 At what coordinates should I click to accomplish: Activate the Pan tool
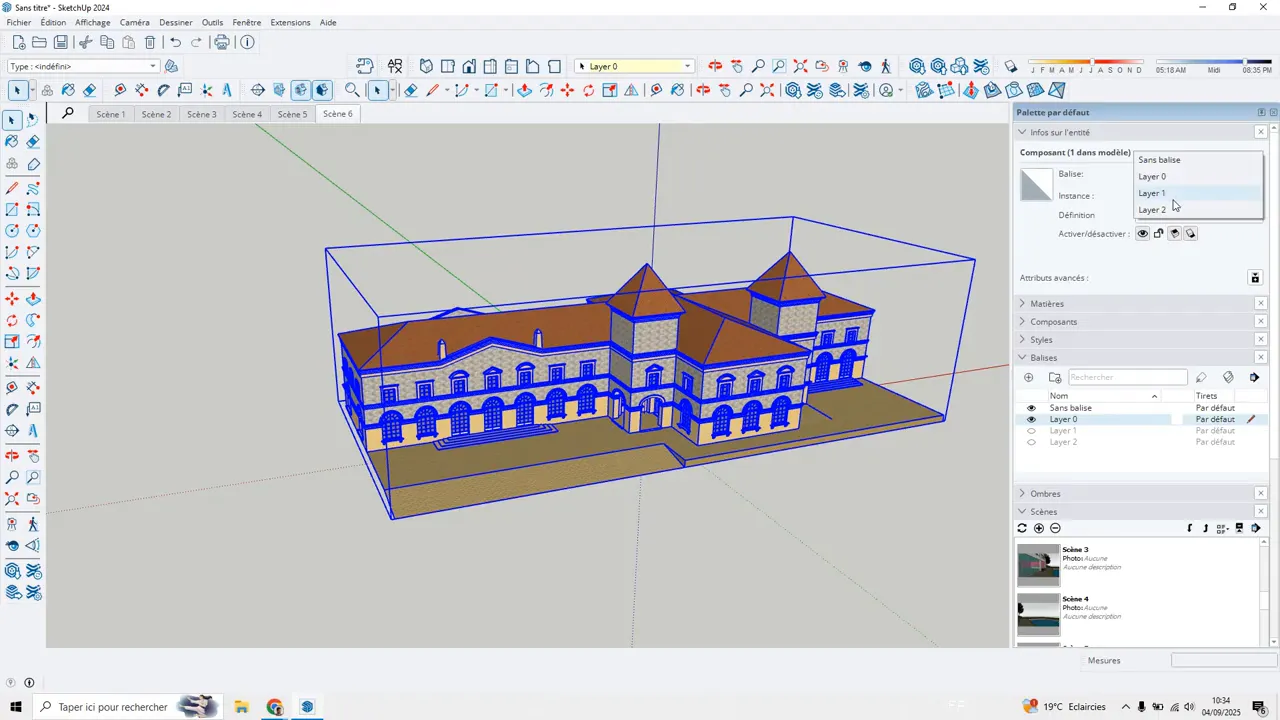[33, 456]
